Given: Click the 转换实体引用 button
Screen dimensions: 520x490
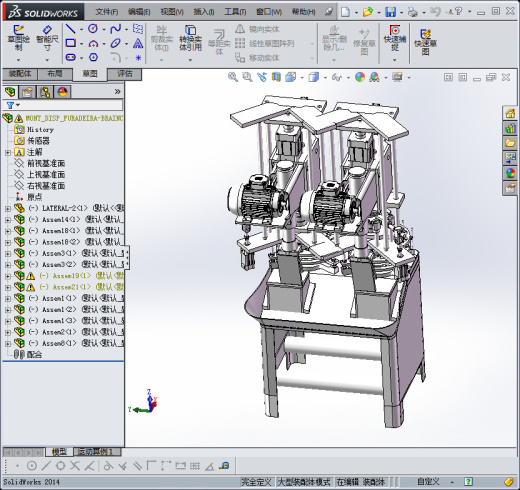Looking at the screenshot, I should tap(190, 39).
